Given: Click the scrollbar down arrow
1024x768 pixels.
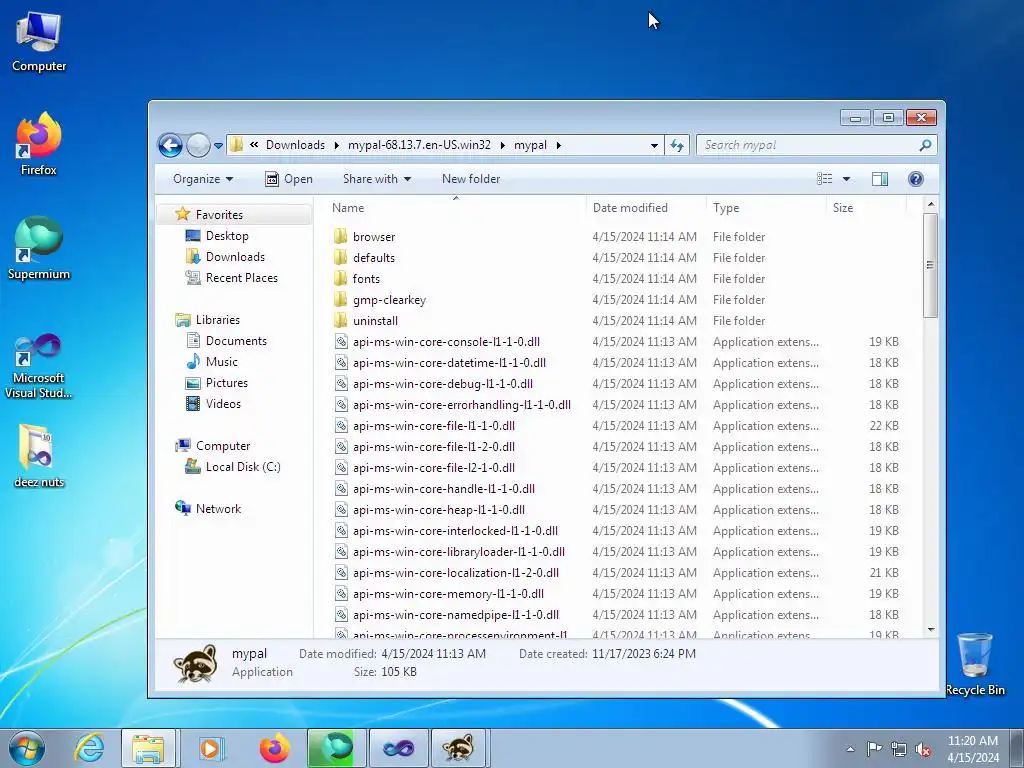Looking at the screenshot, I should [x=931, y=630].
